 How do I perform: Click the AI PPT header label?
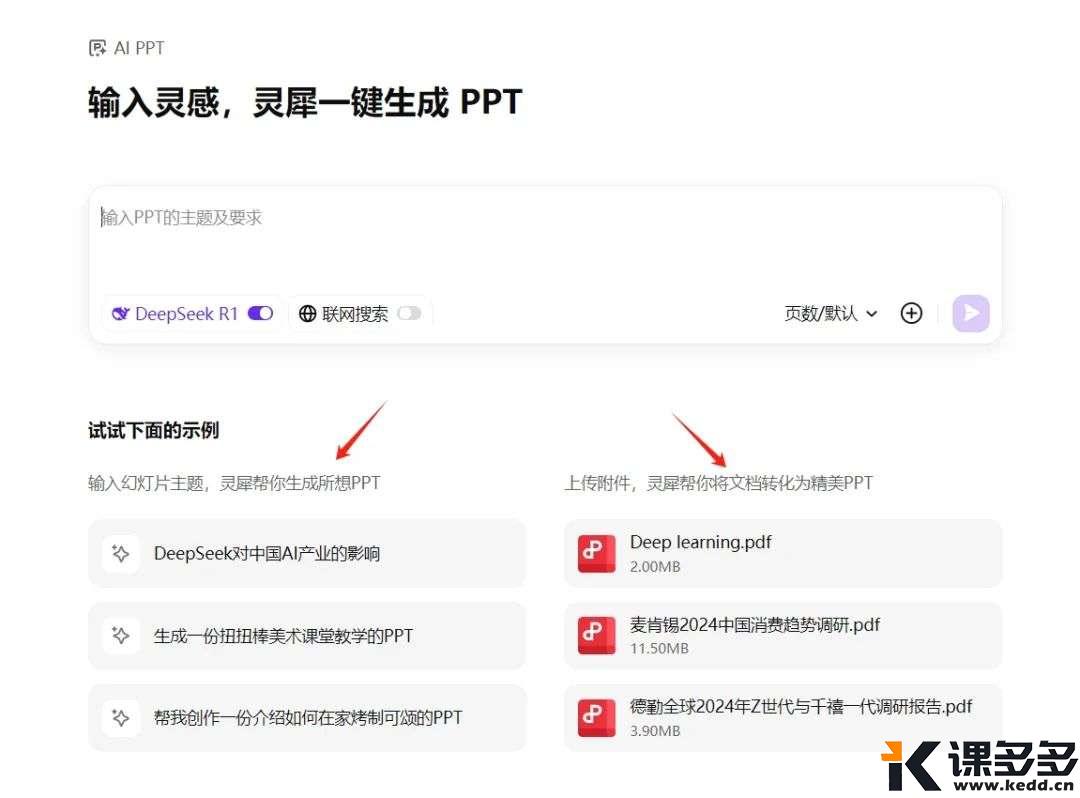click(x=139, y=48)
